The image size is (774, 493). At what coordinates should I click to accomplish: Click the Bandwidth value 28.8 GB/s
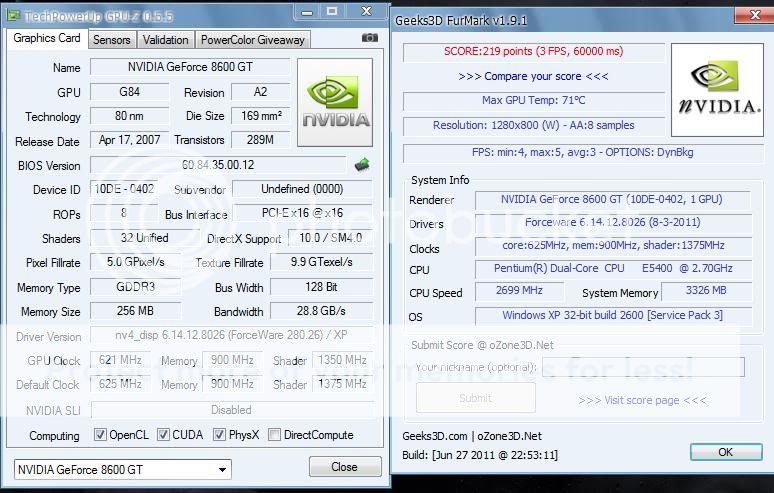coord(321,311)
